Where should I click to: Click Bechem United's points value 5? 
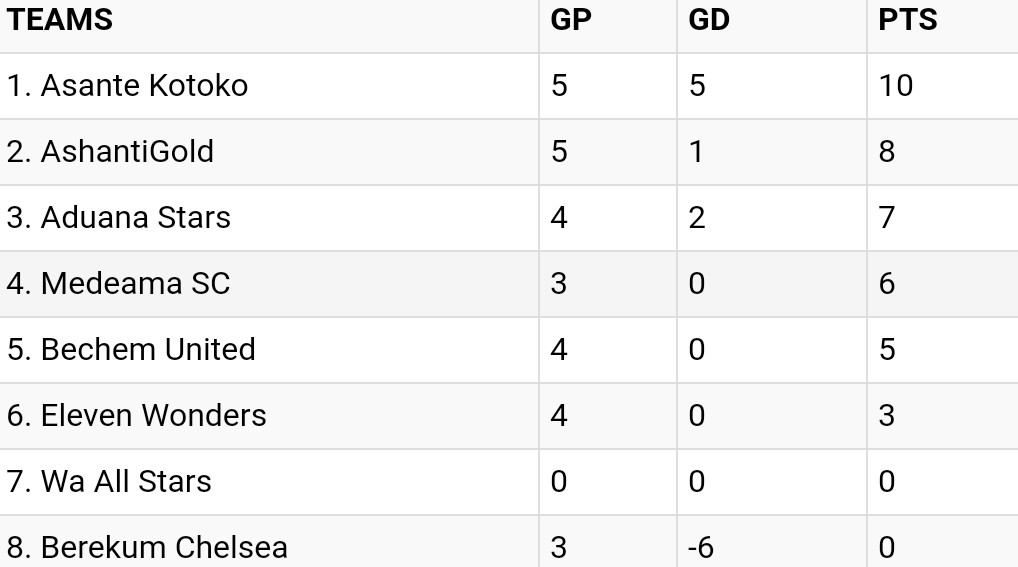click(887, 349)
